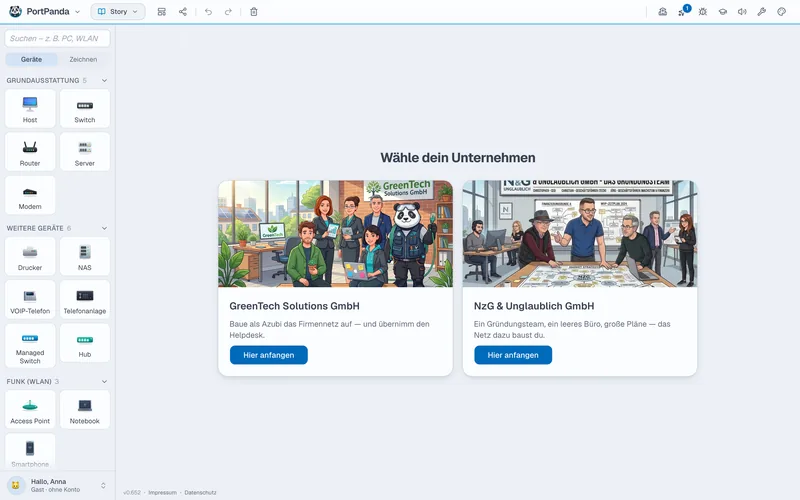
Task: Open the Story mode dropdown
Action: point(118,11)
